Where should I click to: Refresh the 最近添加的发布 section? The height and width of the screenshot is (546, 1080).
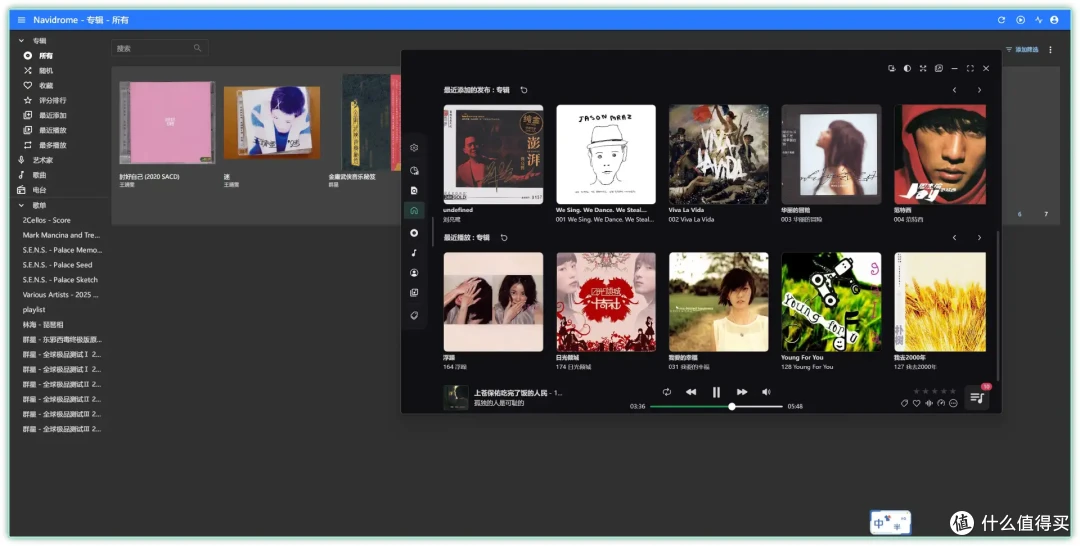coord(523,90)
